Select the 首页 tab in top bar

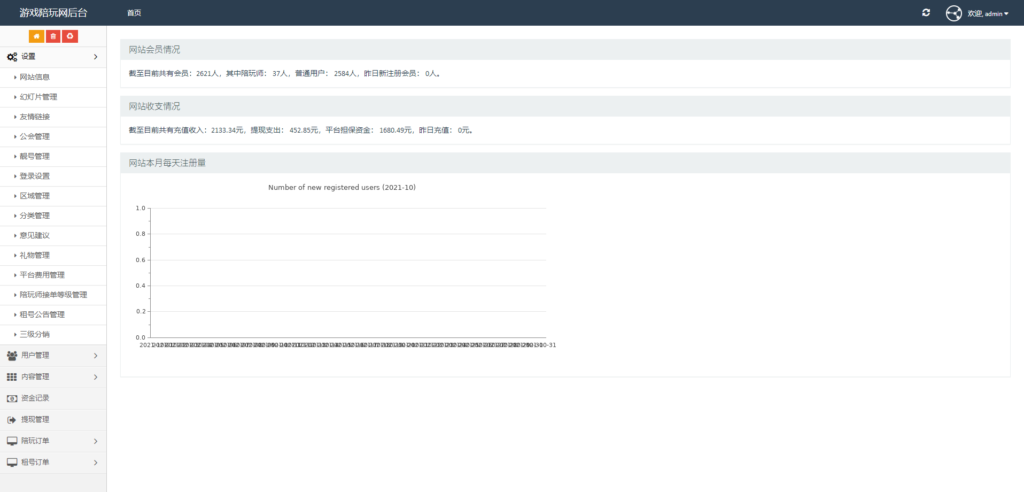coord(134,13)
